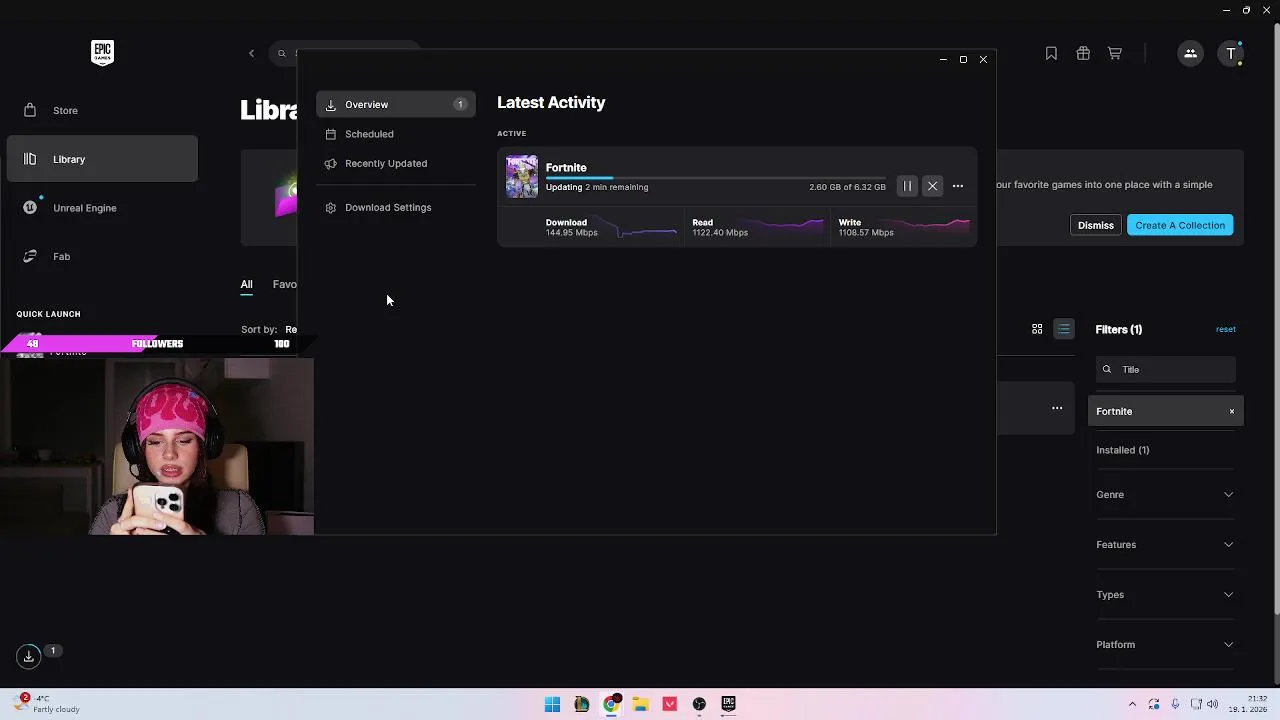Open the gift rewards icon
This screenshot has height=720, width=1280.
[x=1083, y=53]
